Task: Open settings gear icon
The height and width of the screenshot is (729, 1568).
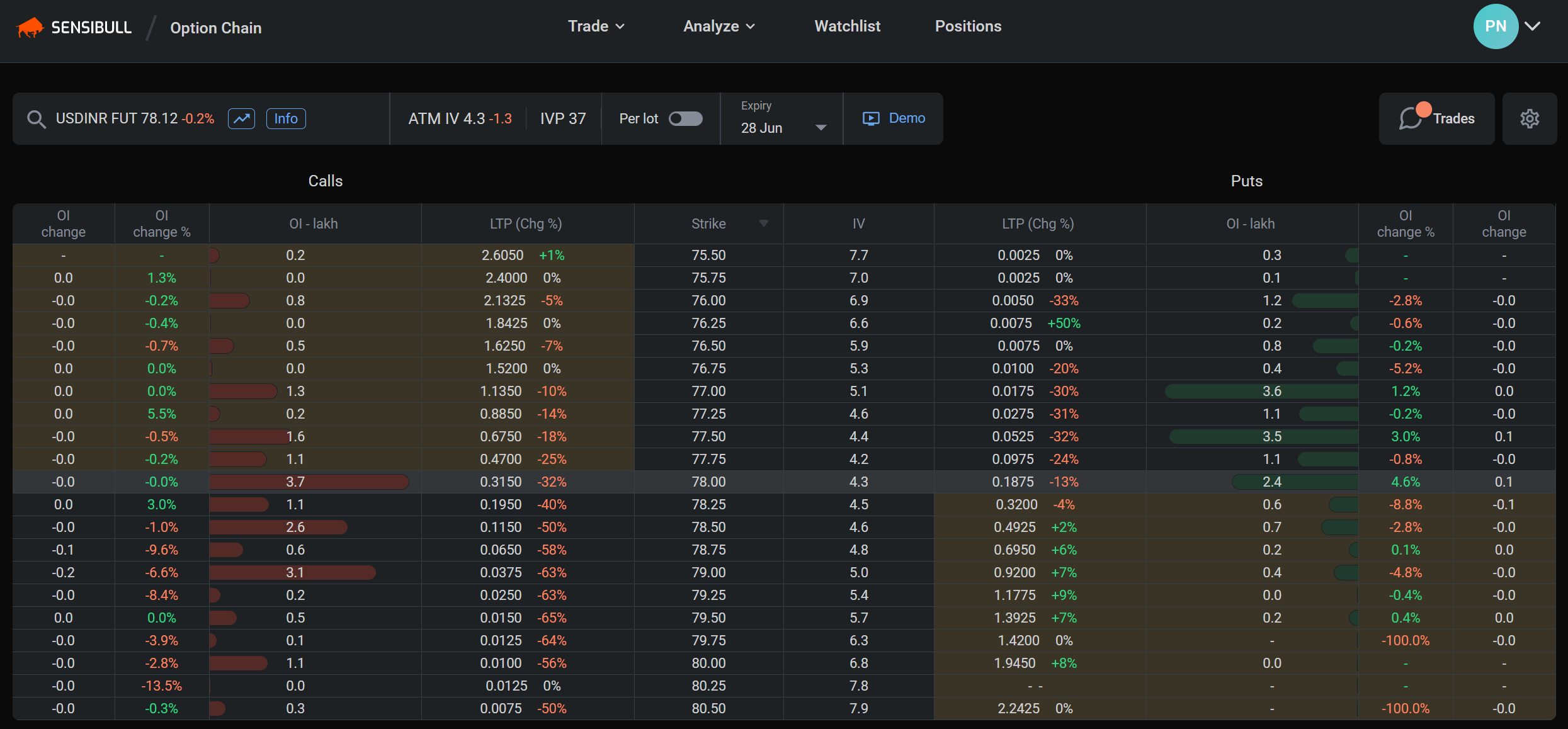Action: (1530, 118)
